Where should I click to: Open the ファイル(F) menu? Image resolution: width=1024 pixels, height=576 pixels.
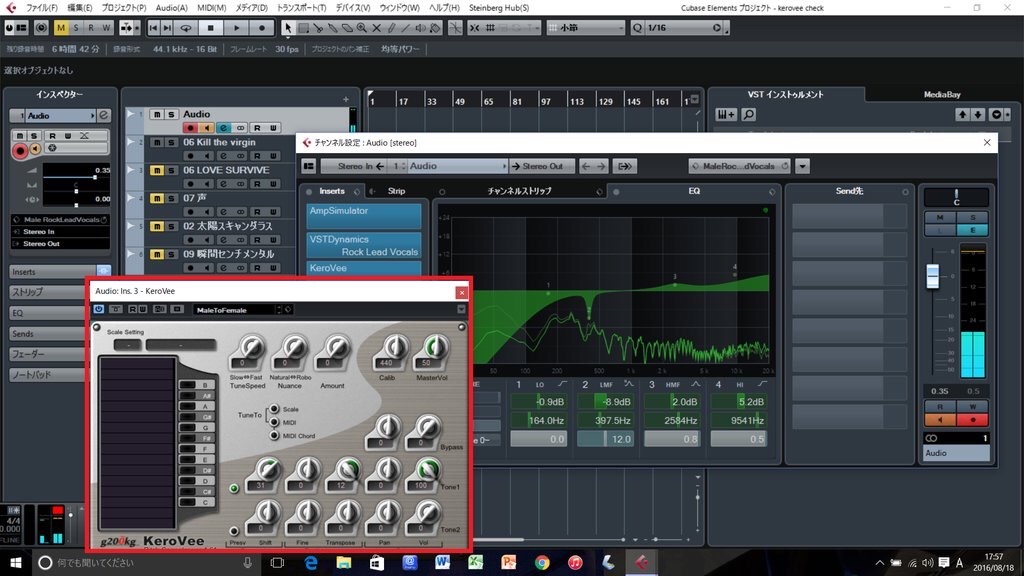click(x=41, y=8)
